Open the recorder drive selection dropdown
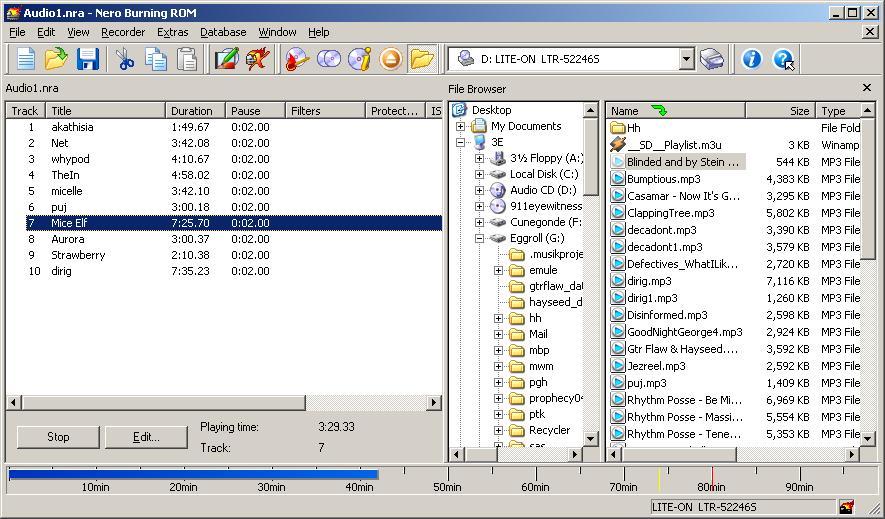 point(686,59)
